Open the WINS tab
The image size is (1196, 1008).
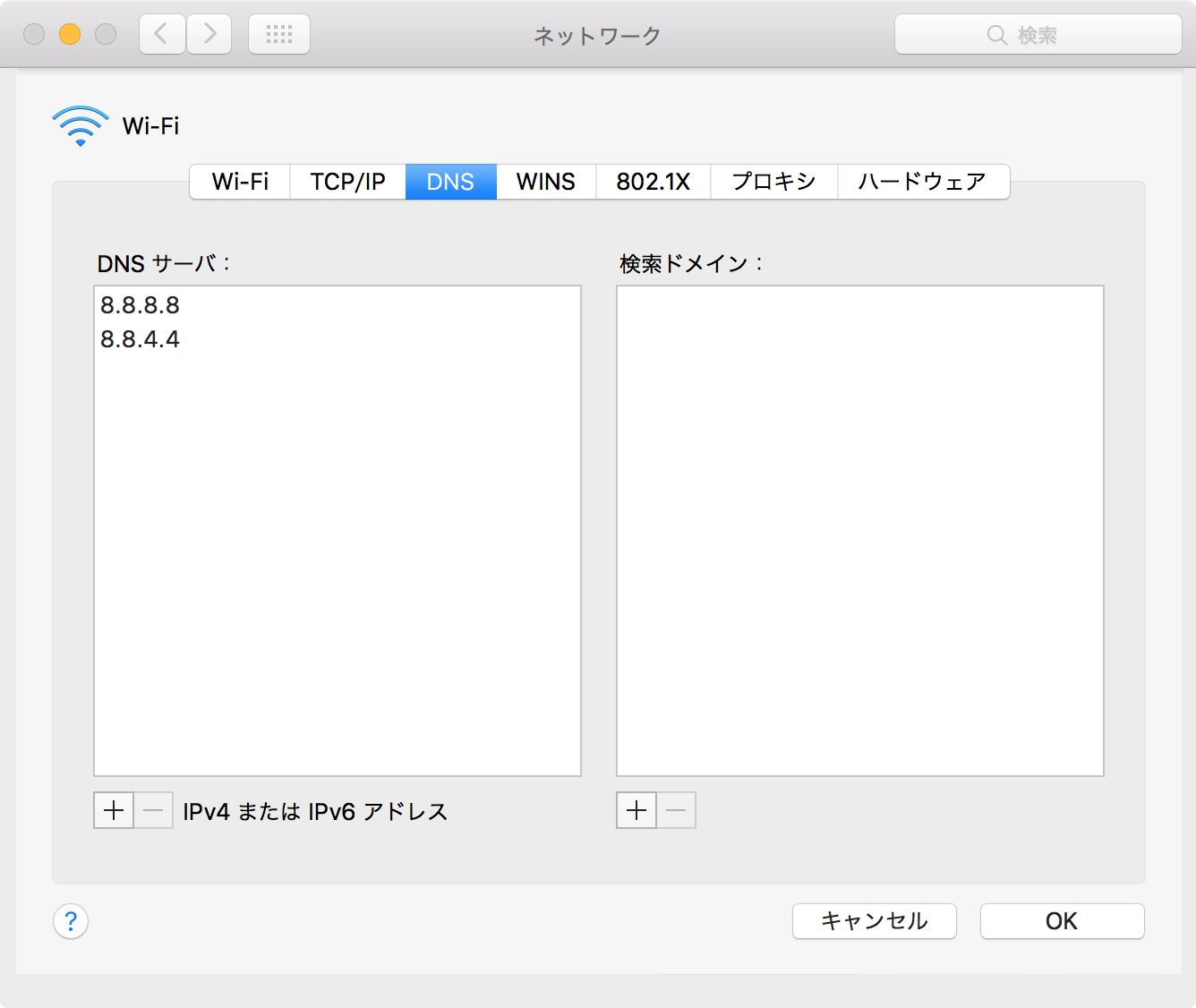coord(545,182)
